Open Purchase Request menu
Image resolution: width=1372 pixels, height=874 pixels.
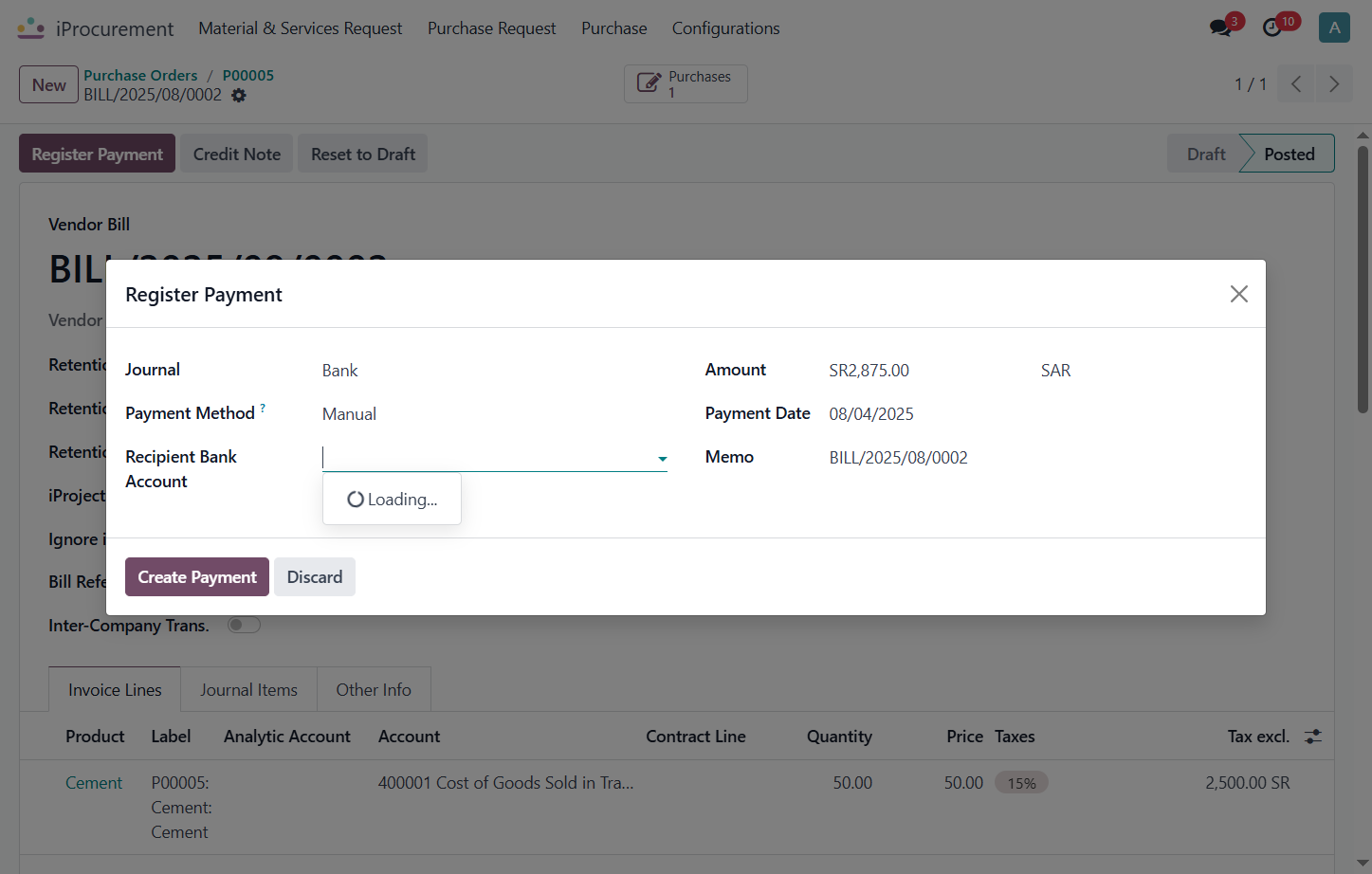tap(491, 28)
